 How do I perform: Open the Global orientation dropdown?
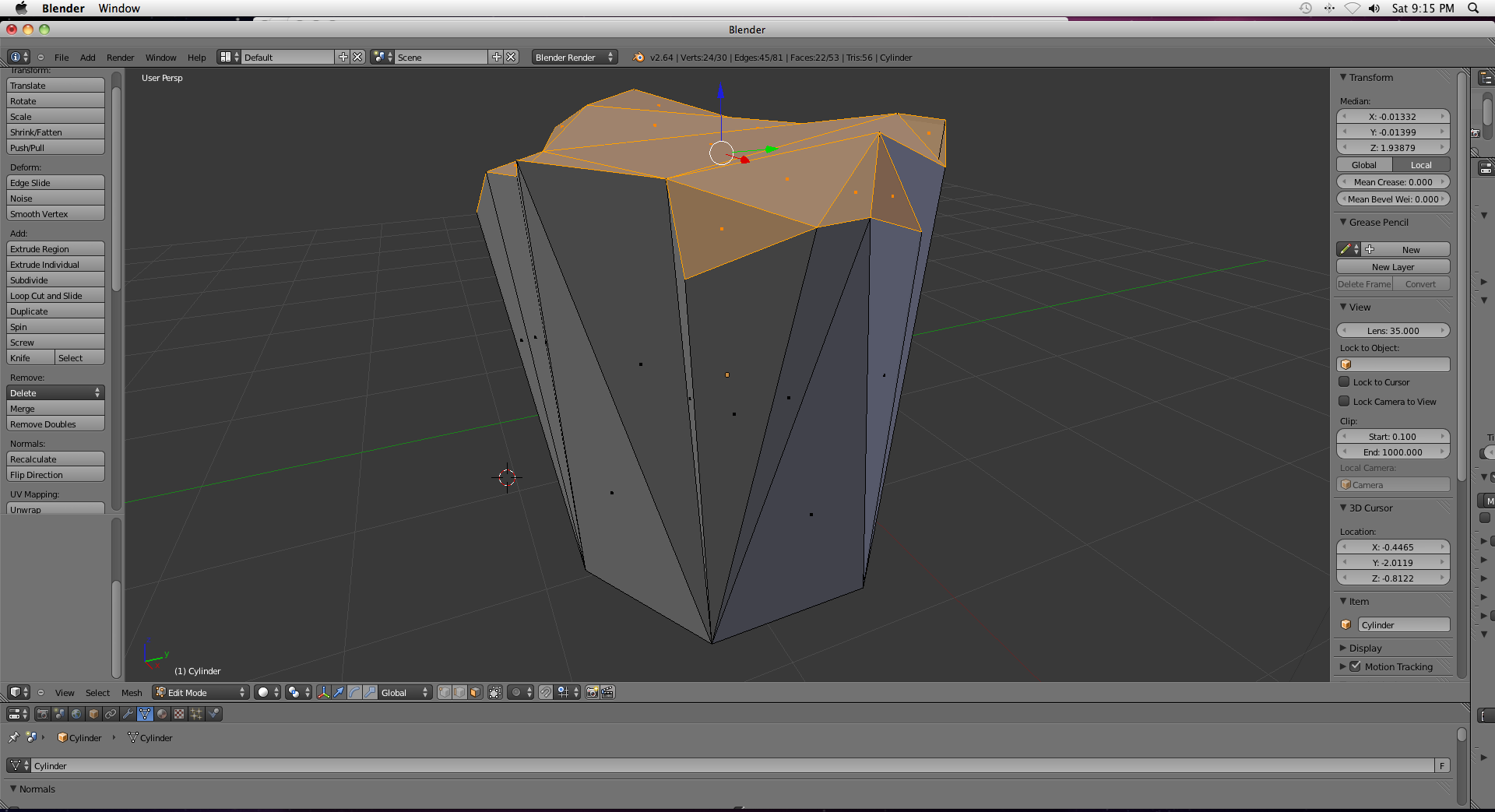[405, 692]
